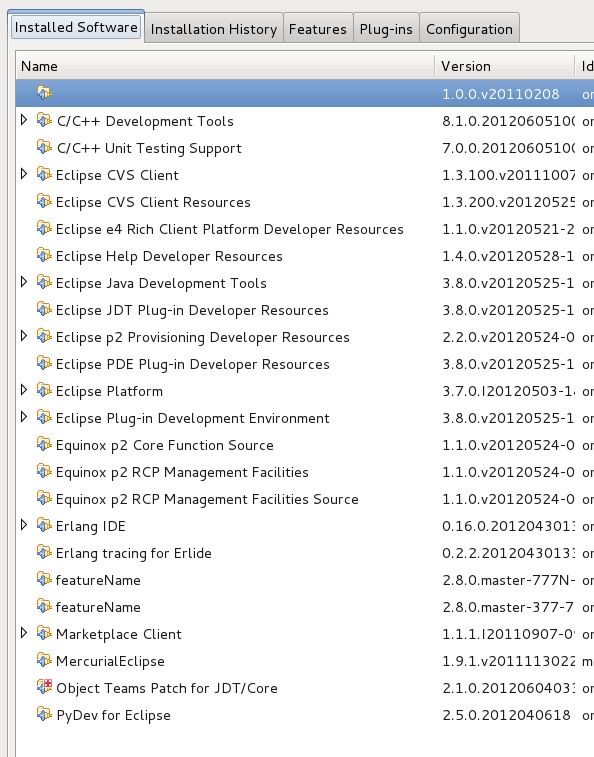Click the MercurialEclipse feature icon
594x757 pixels.
tap(44, 660)
